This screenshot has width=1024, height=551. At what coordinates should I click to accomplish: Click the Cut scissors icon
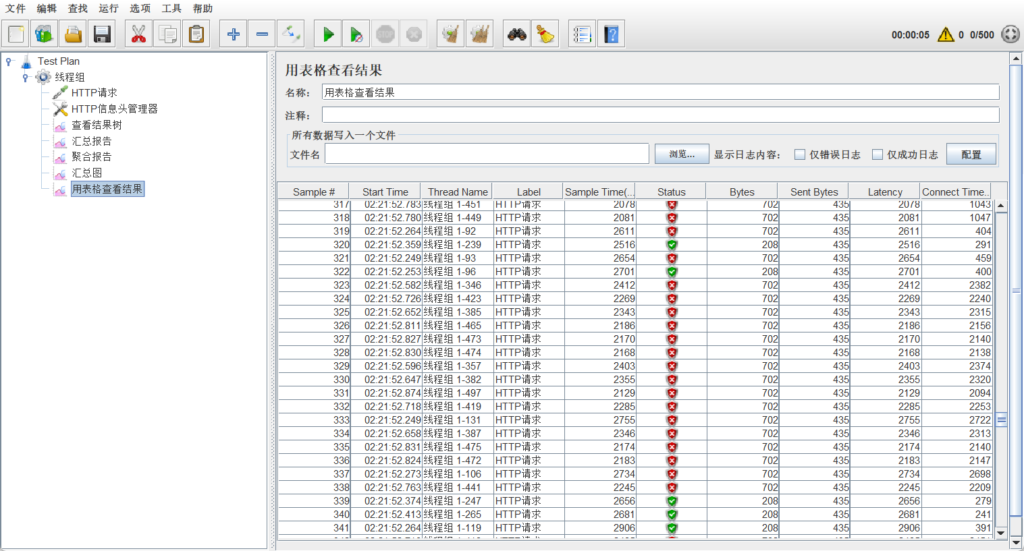point(138,34)
